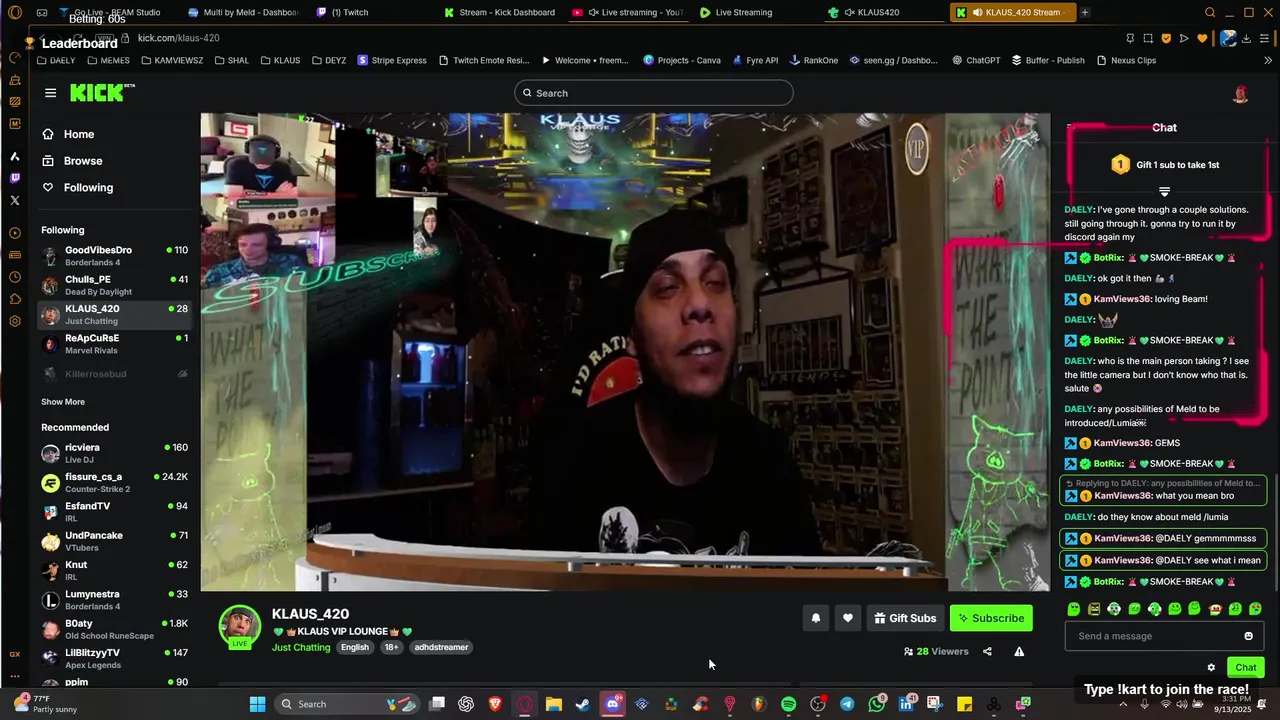Open UndPancake recommended channel

click(x=115, y=541)
